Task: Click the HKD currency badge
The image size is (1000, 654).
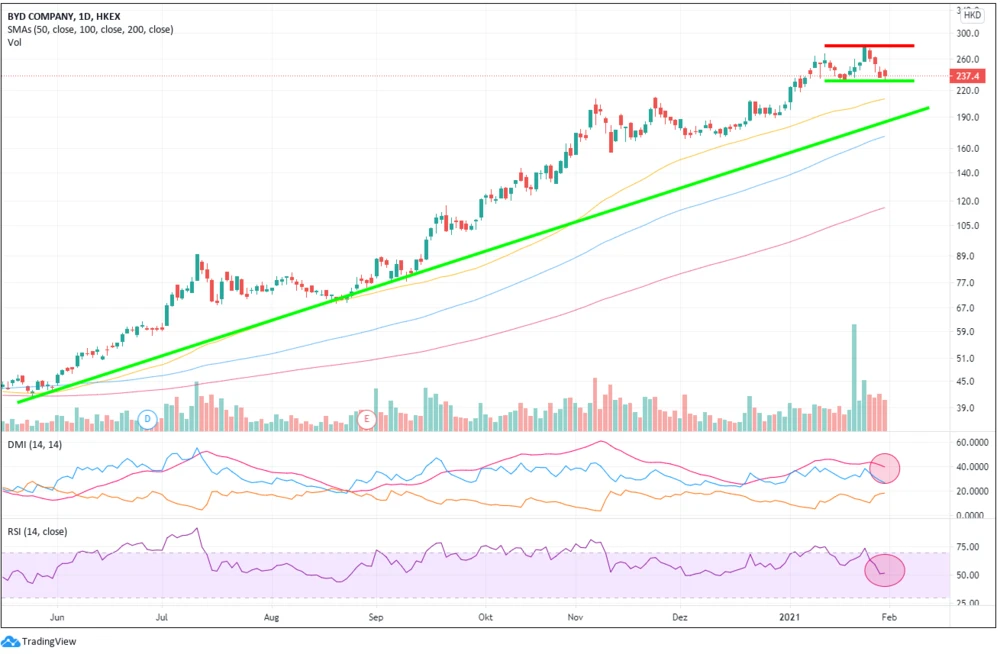Action: pyautogui.click(x=971, y=15)
